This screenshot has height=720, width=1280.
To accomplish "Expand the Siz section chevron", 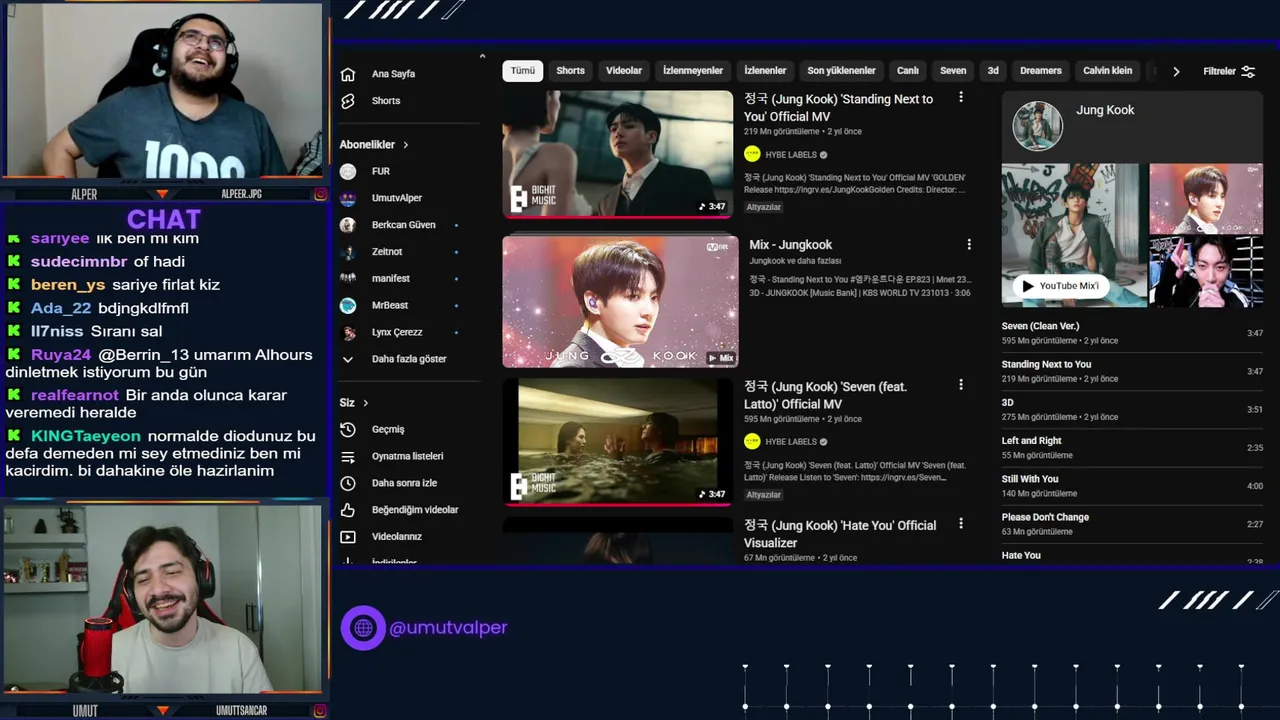I will point(365,403).
